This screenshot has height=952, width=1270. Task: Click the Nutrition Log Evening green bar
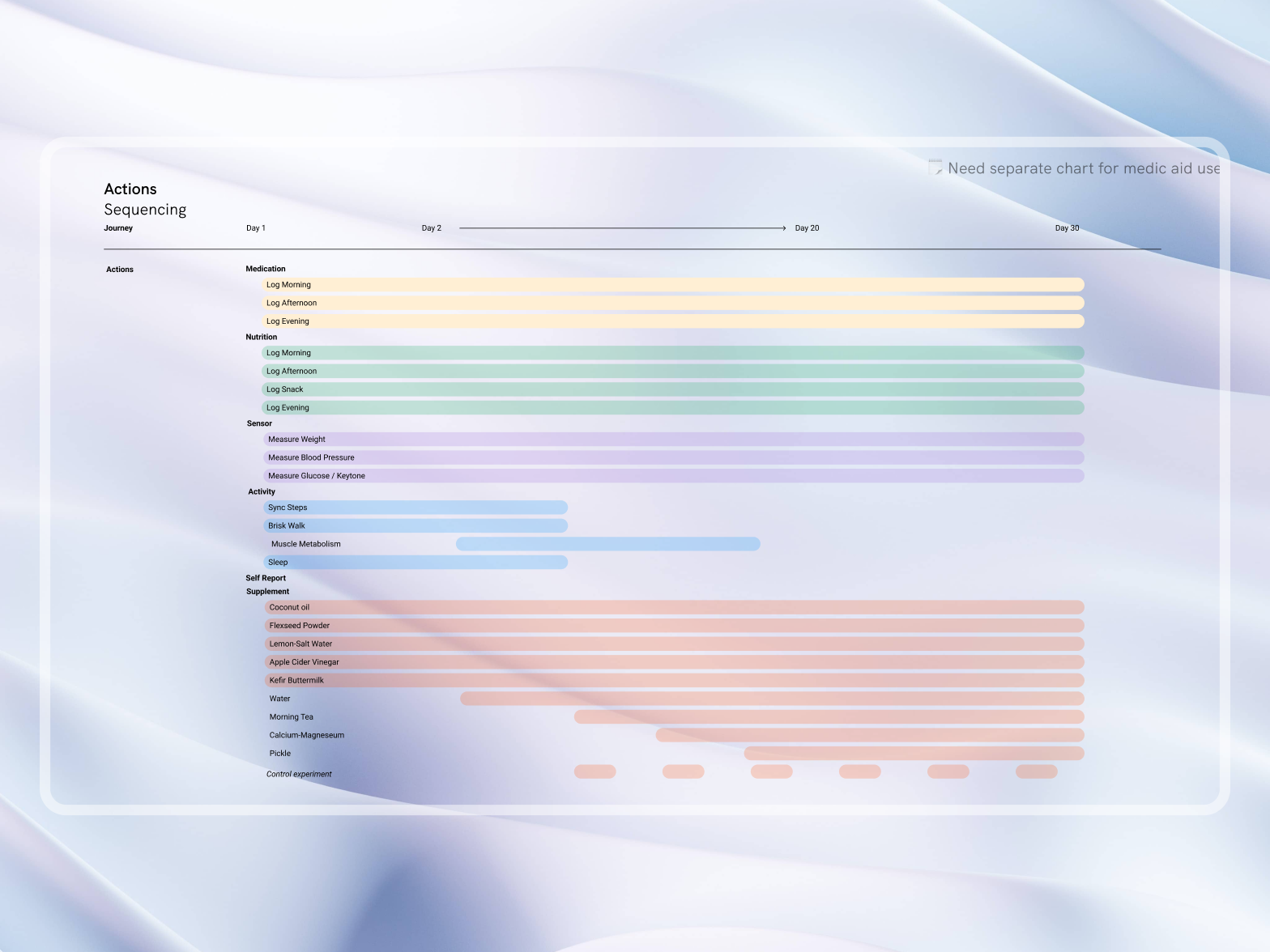[673, 408]
